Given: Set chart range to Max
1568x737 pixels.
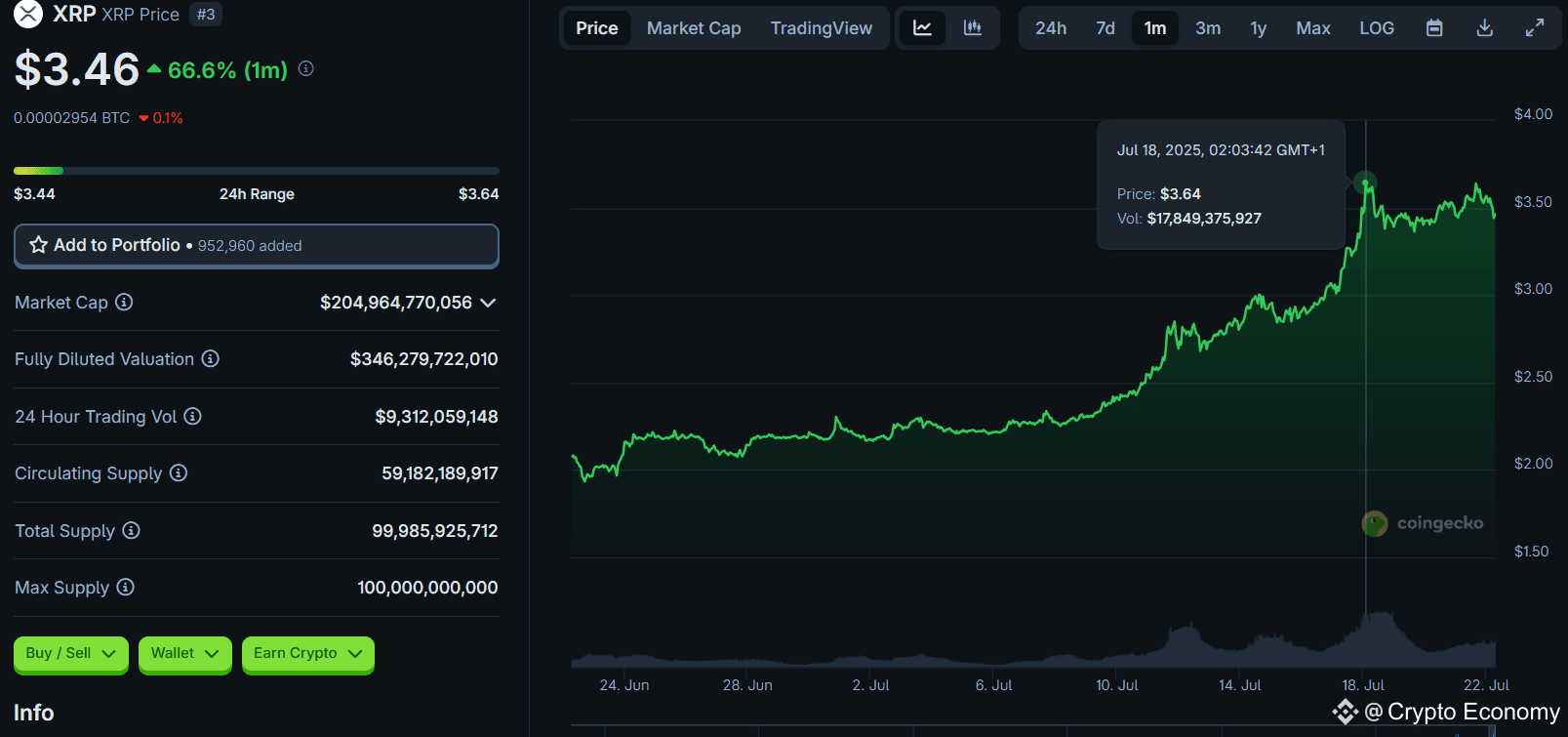Looking at the screenshot, I should tap(1313, 28).
